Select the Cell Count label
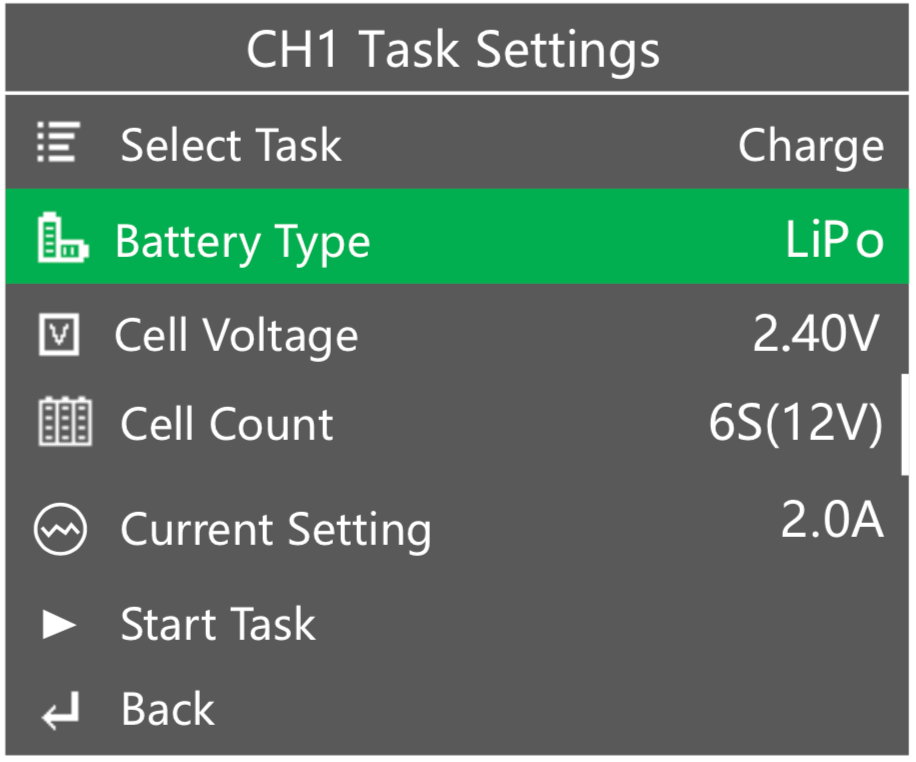This screenshot has width=916, height=762. coord(227,424)
